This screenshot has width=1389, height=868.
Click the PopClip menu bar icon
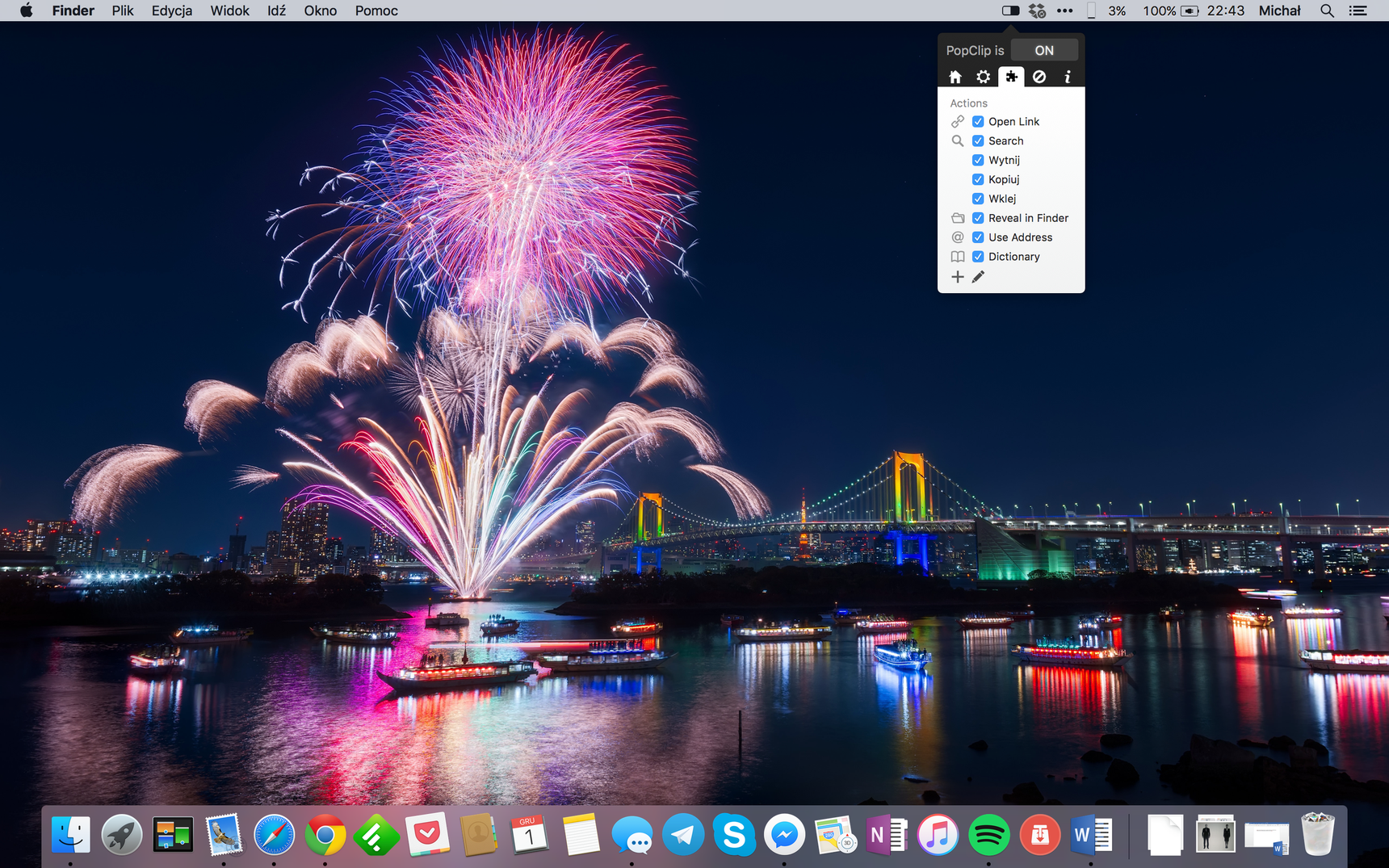point(1010,10)
